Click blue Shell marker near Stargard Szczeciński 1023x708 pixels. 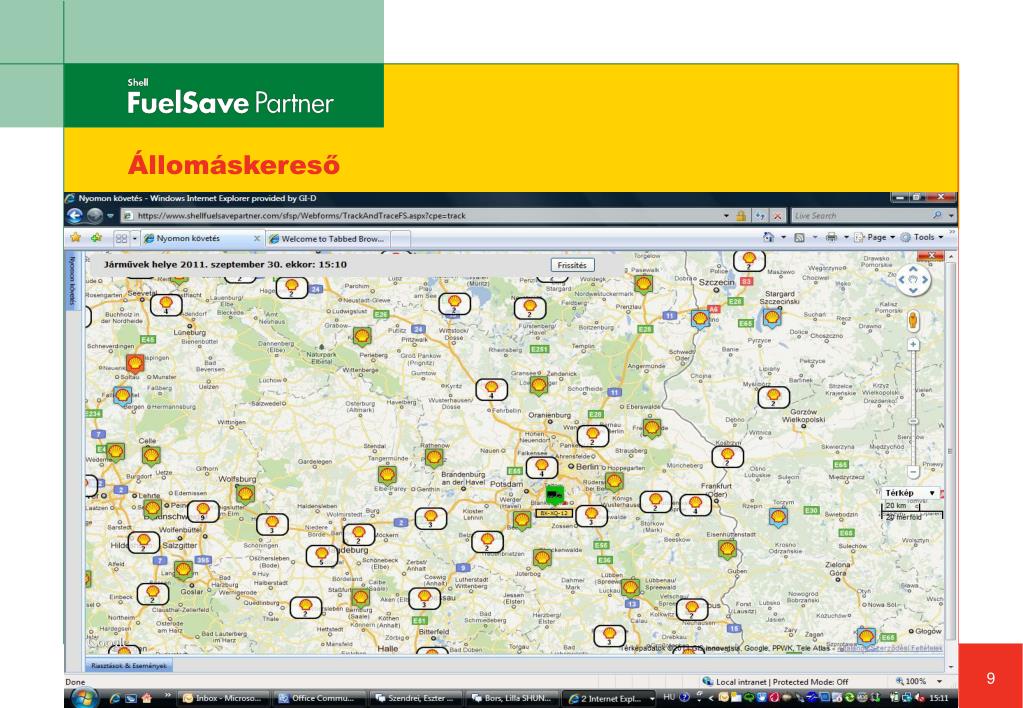pyautogui.click(x=772, y=318)
